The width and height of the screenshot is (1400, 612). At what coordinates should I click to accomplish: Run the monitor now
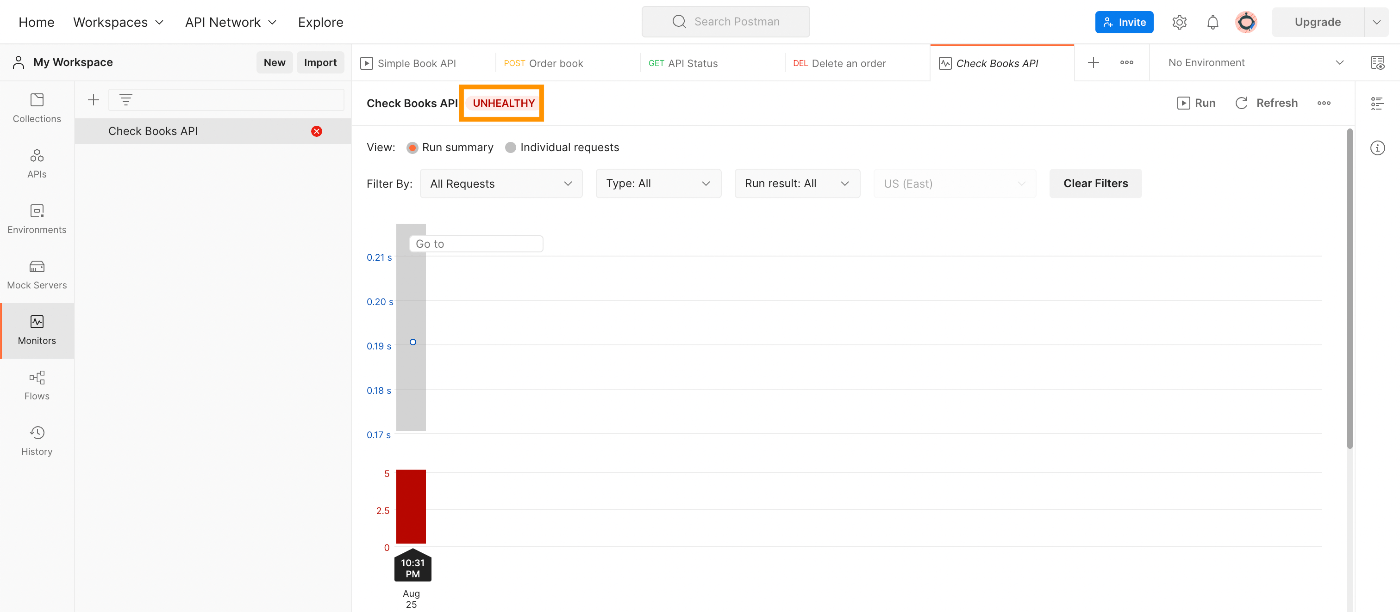pos(1196,103)
